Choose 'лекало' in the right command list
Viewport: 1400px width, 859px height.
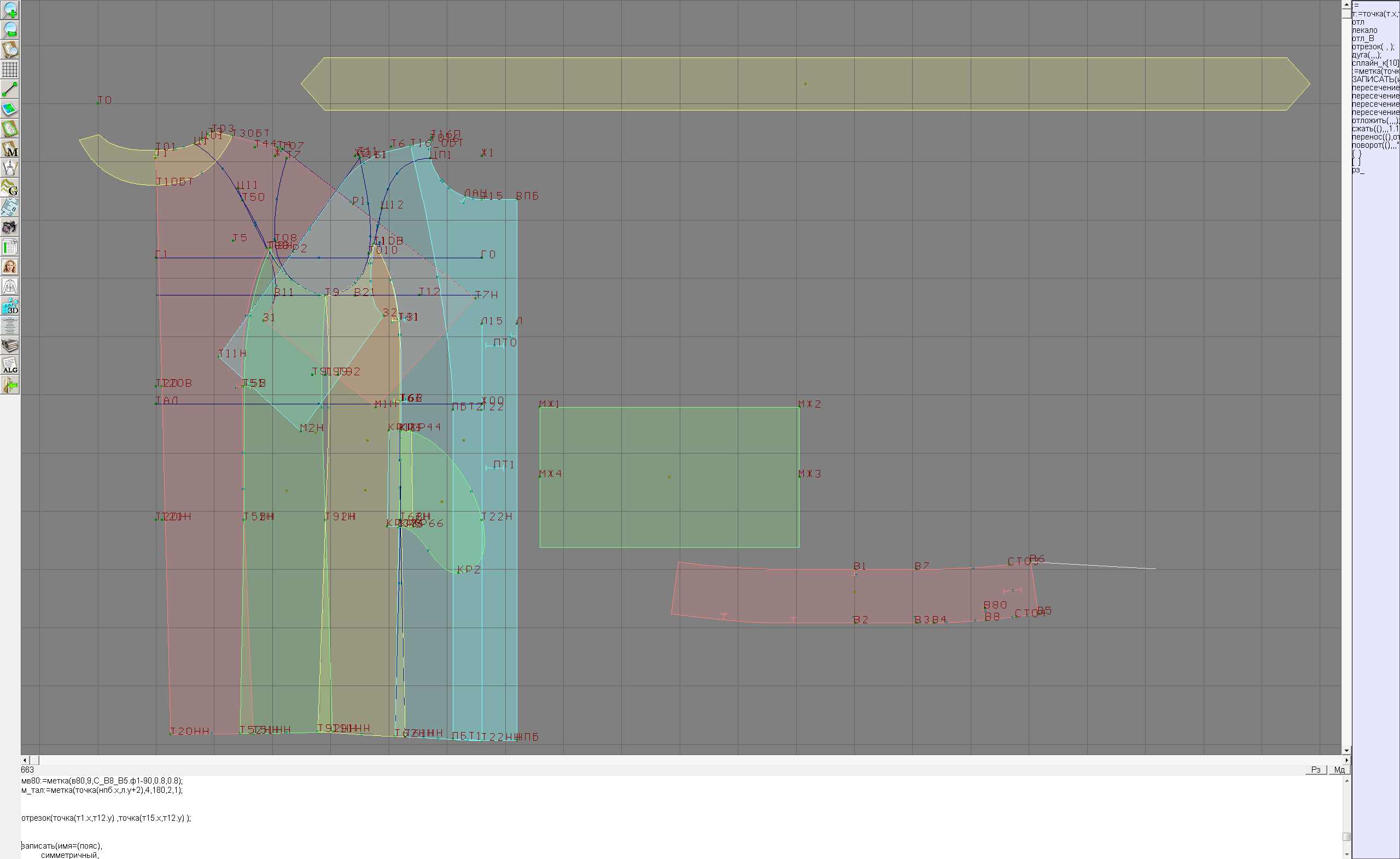tap(1365, 30)
